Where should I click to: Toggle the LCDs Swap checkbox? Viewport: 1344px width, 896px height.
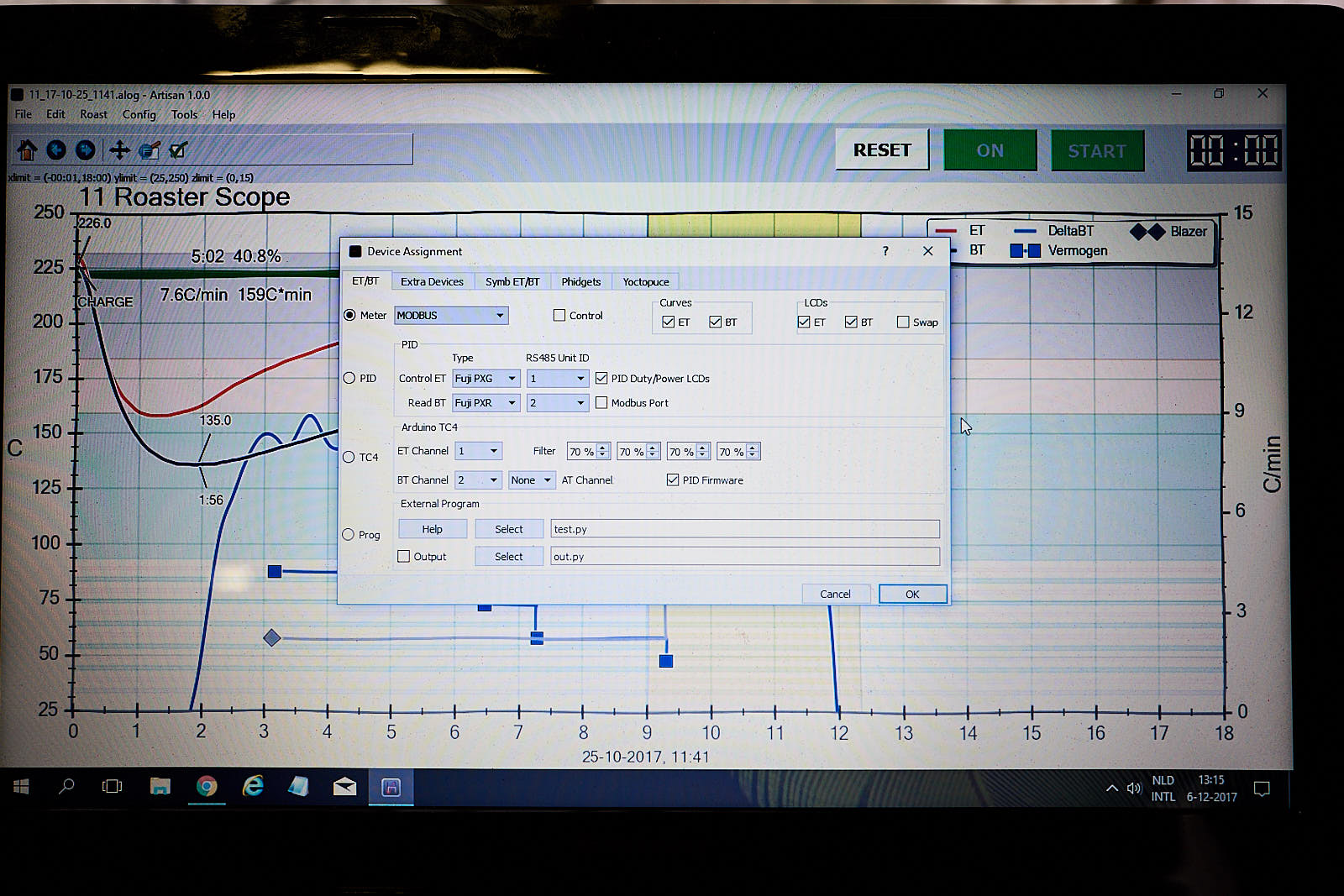pyautogui.click(x=903, y=322)
